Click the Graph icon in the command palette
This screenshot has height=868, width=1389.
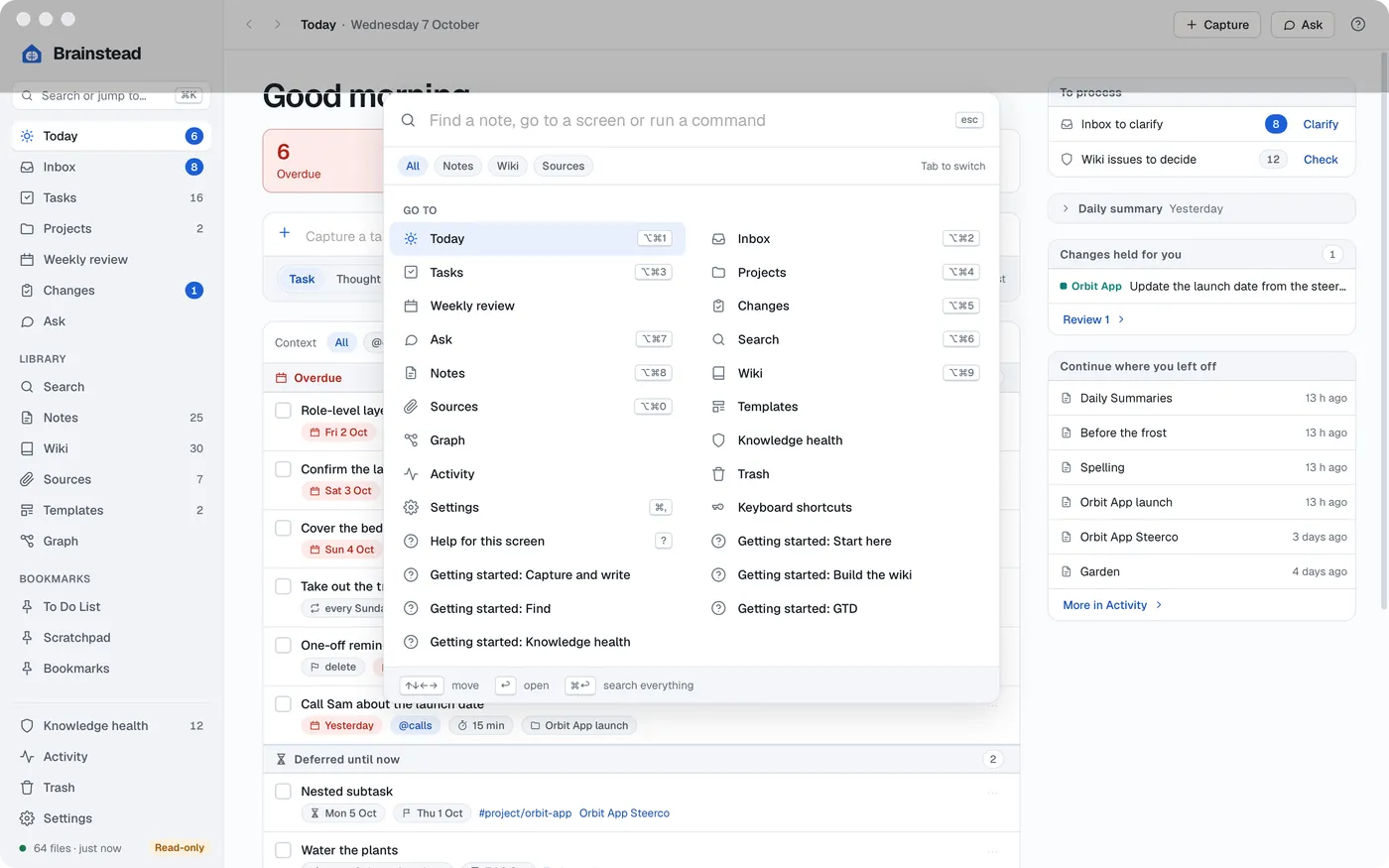[411, 440]
